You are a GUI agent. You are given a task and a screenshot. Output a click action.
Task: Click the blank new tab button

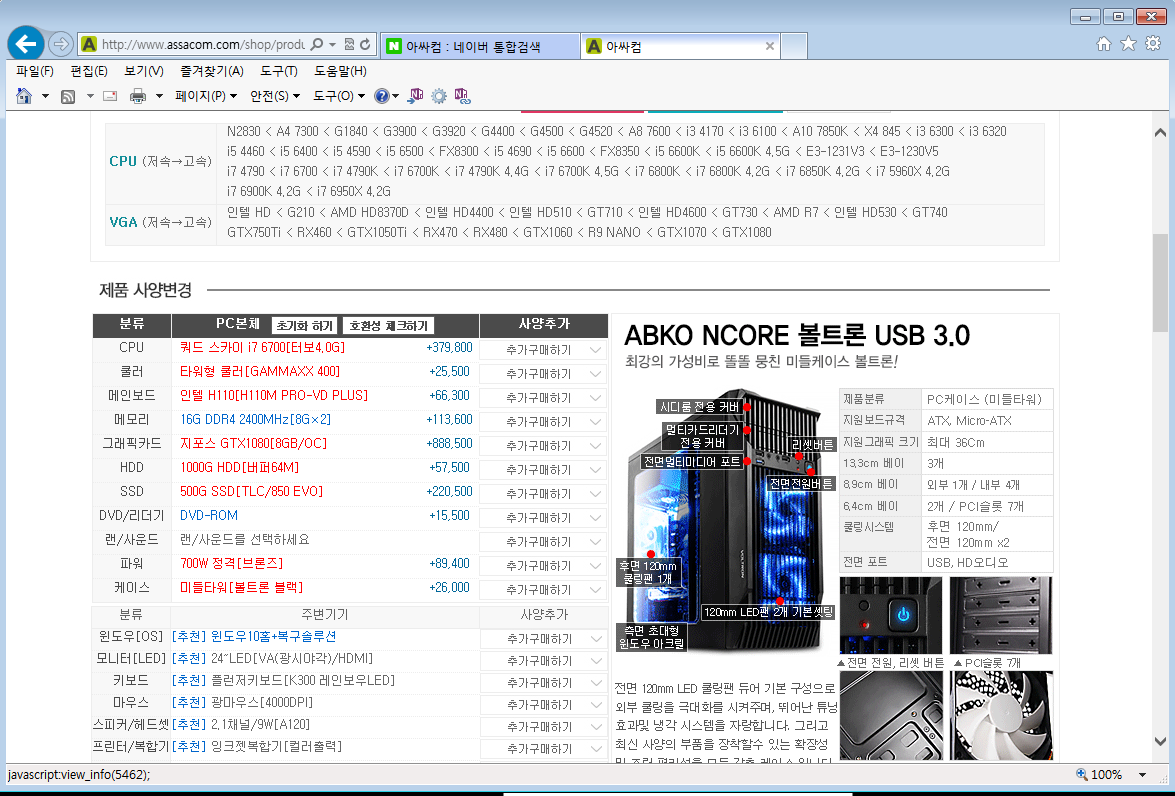point(794,46)
